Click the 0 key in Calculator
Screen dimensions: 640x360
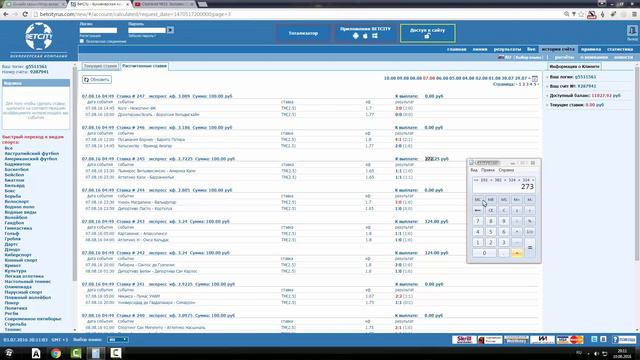pos(484,253)
